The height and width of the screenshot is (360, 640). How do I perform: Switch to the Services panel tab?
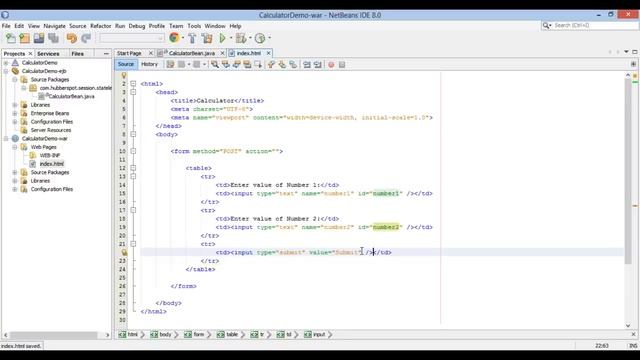tap(48, 53)
